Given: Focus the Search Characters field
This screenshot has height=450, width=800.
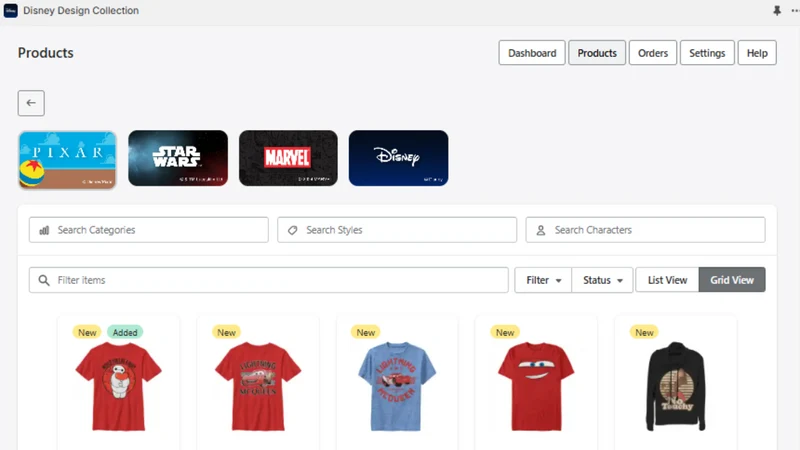Looking at the screenshot, I should [x=645, y=230].
